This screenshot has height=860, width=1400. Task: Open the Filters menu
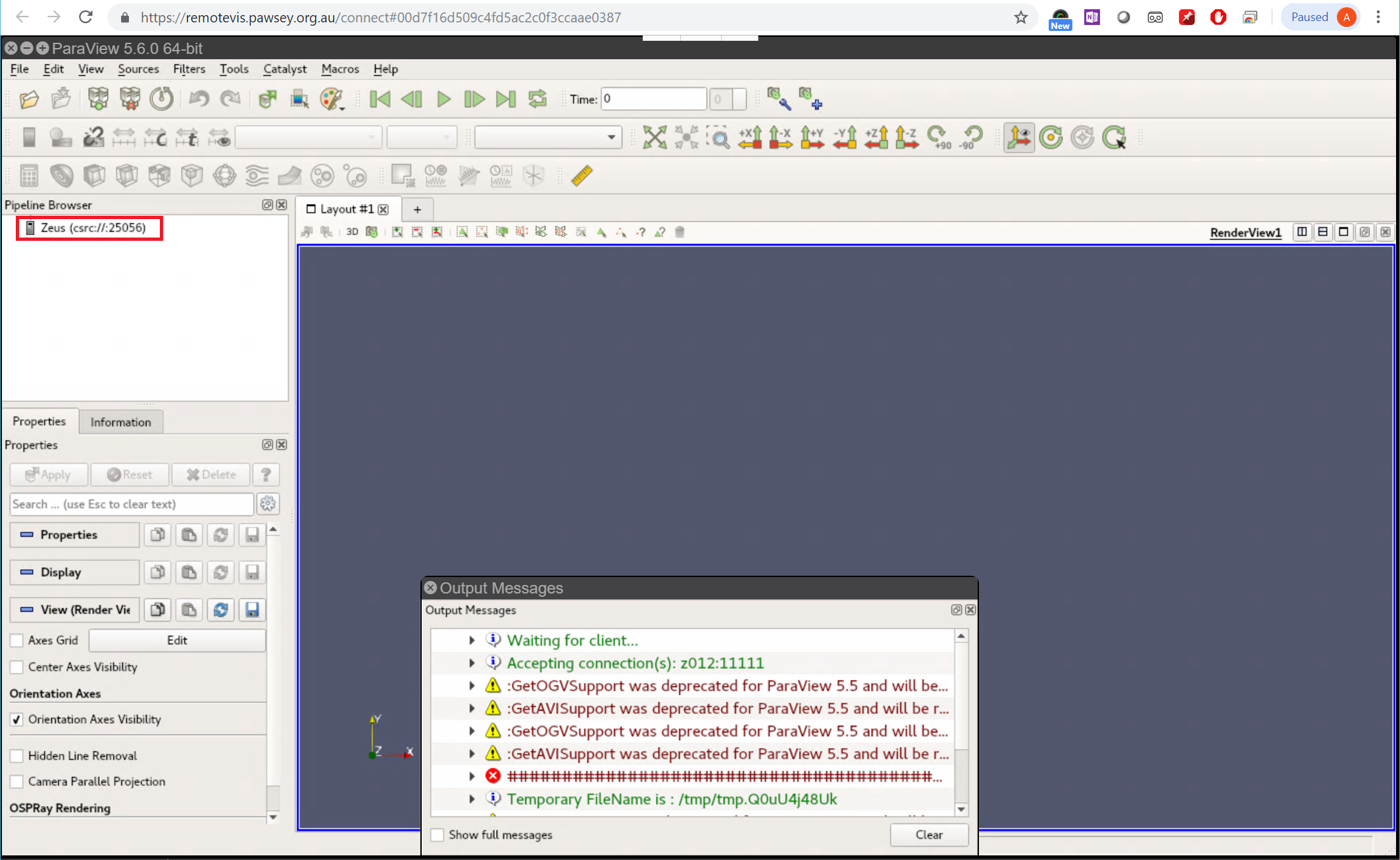tap(189, 69)
